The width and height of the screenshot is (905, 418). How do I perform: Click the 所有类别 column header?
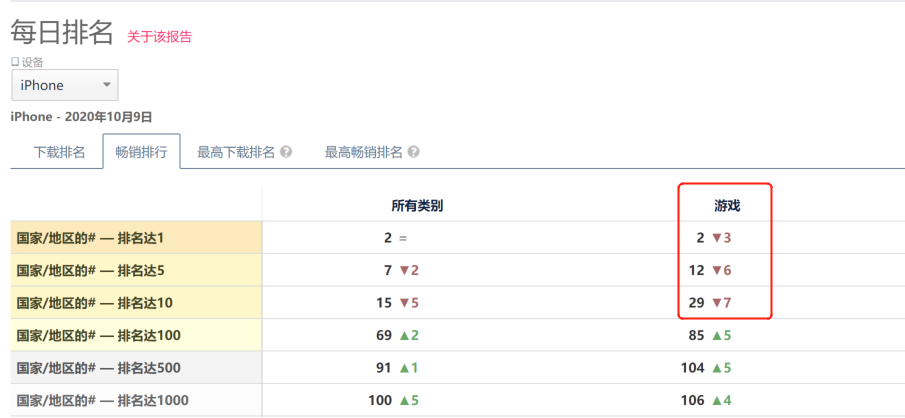click(417, 205)
